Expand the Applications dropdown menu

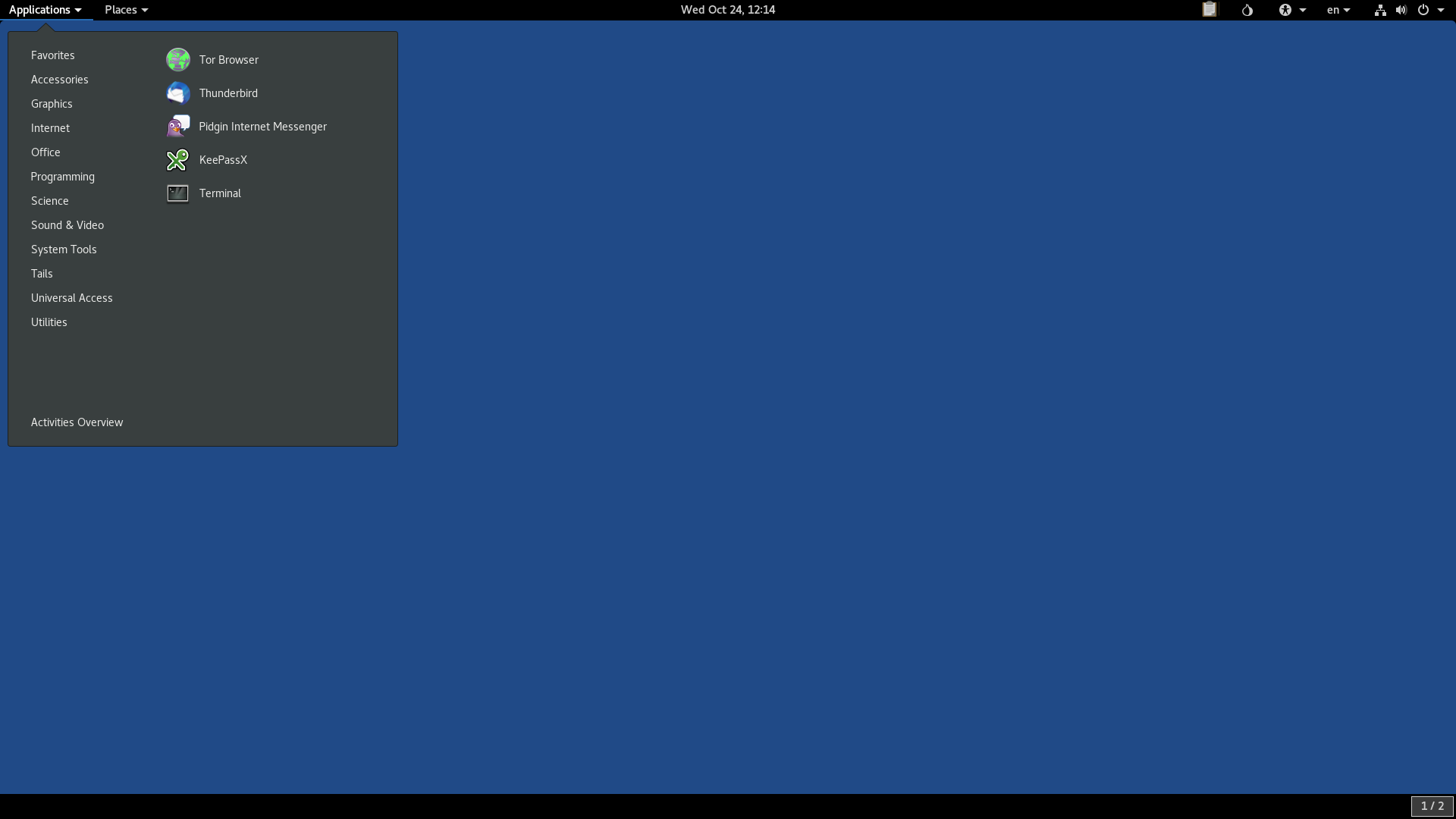tap(45, 9)
